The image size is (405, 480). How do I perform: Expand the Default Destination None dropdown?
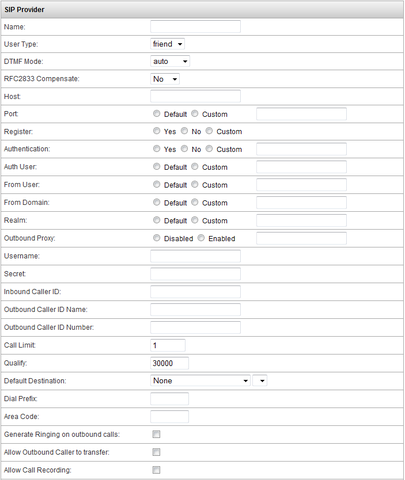pyautogui.click(x=200, y=381)
